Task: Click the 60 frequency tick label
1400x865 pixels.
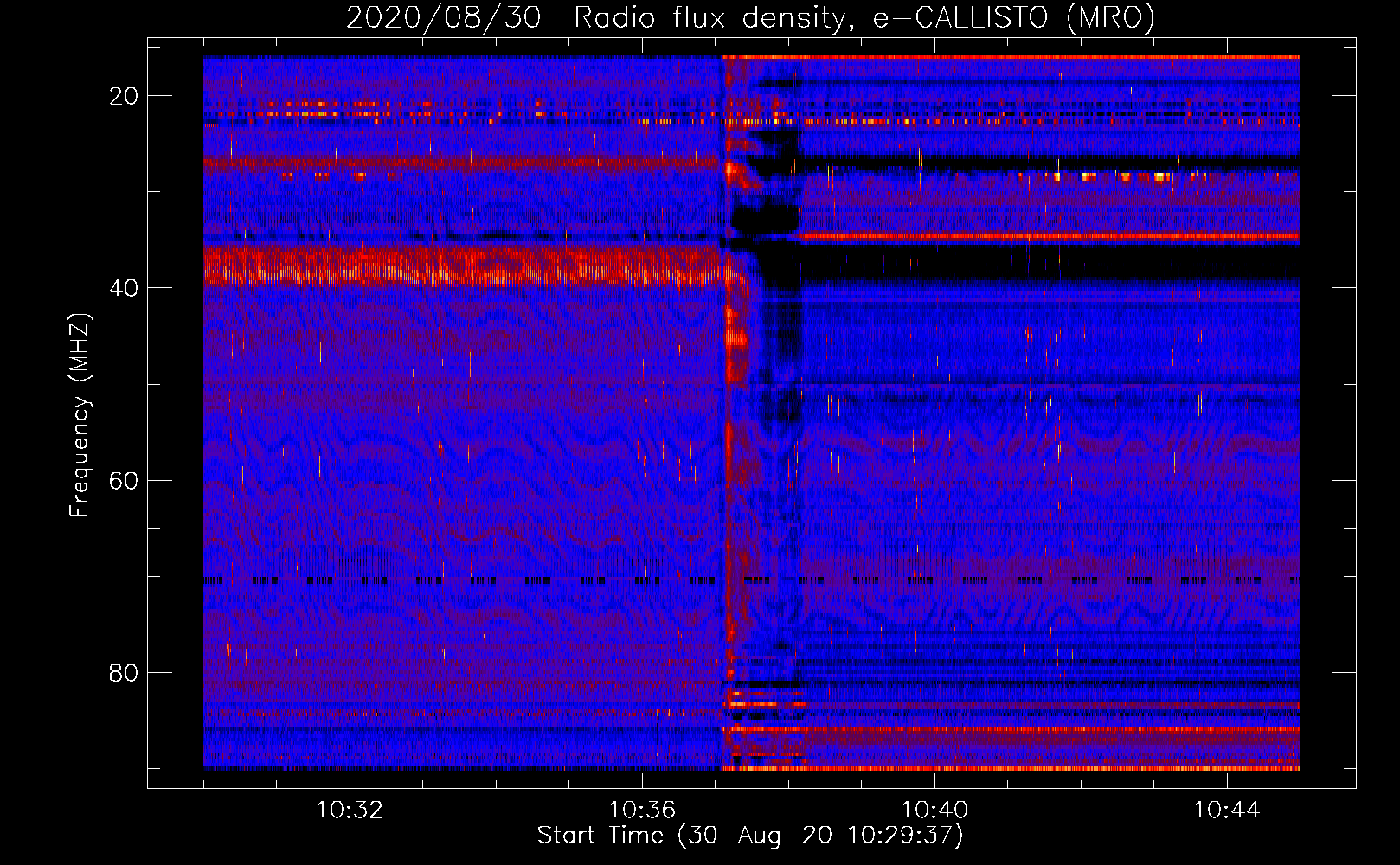Action: 124,480
